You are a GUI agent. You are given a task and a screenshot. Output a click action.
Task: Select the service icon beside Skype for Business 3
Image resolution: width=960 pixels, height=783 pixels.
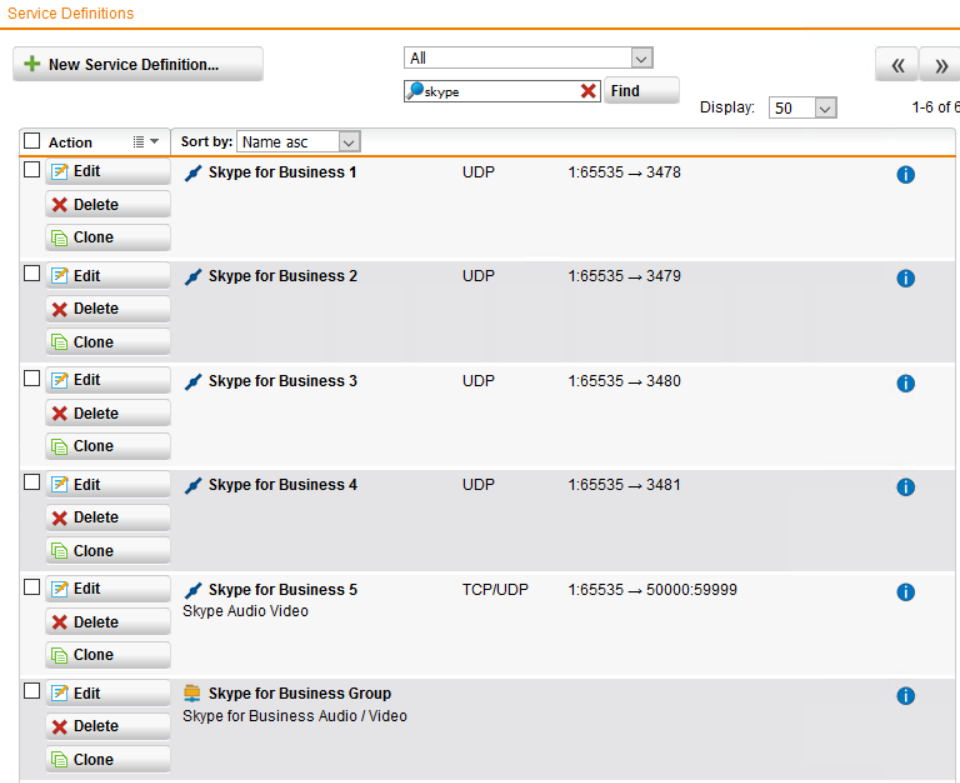(x=193, y=383)
